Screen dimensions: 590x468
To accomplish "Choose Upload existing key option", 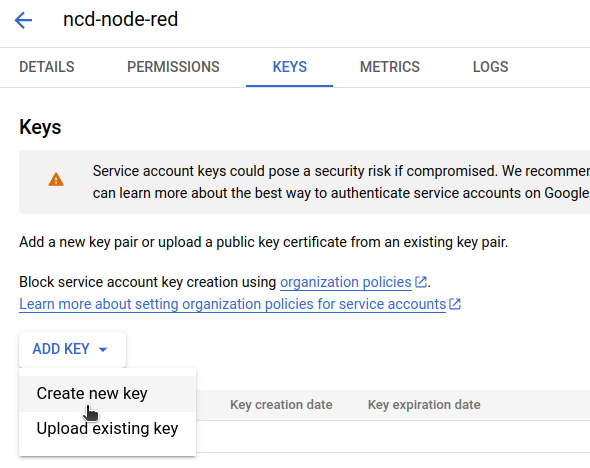I will 107,429.
